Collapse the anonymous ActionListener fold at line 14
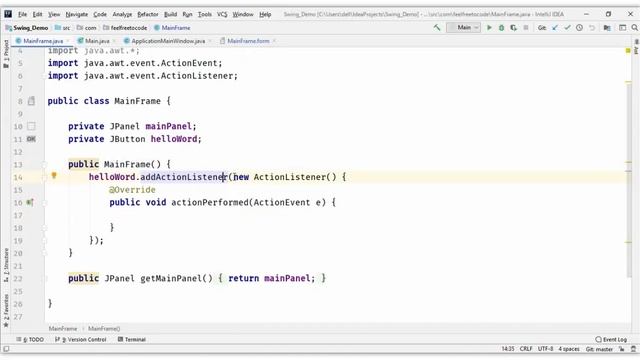 click(x=44, y=177)
